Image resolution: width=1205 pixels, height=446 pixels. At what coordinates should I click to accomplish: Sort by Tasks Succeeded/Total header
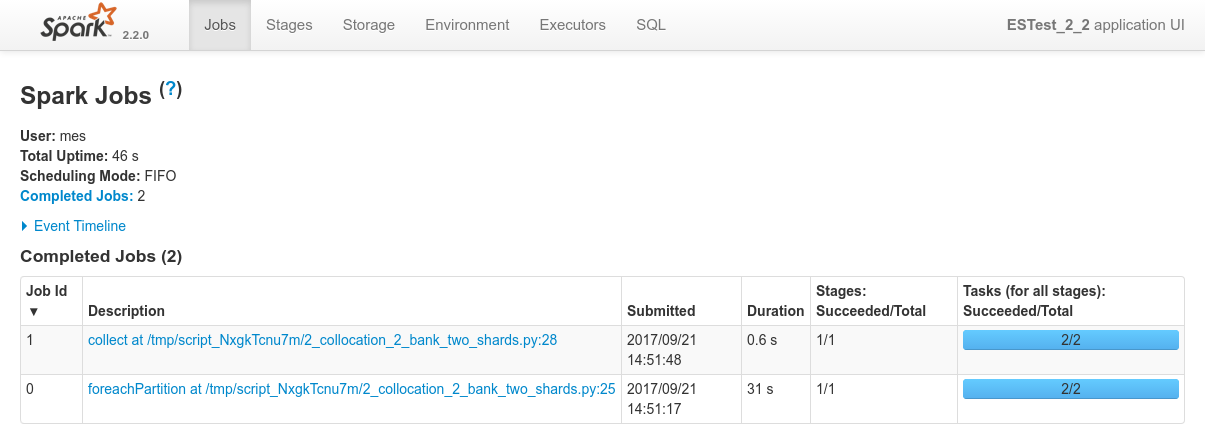tap(1033, 301)
